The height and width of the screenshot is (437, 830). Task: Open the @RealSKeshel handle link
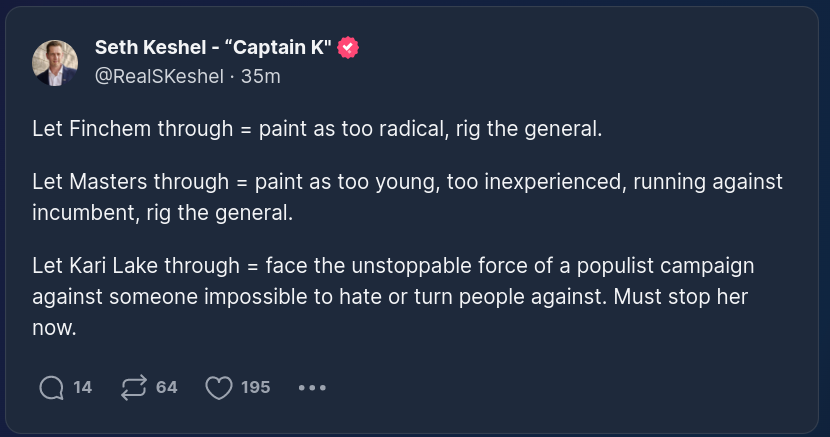[157, 75]
